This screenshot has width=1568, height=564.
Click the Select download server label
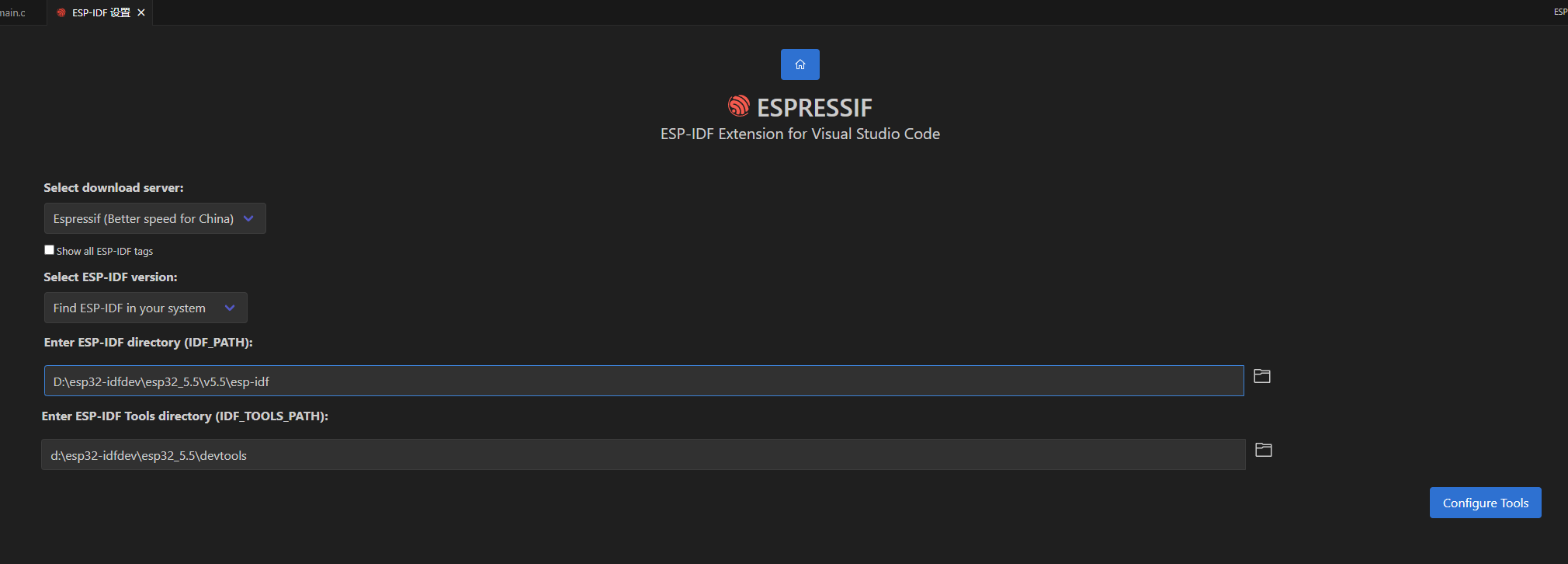click(113, 188)
